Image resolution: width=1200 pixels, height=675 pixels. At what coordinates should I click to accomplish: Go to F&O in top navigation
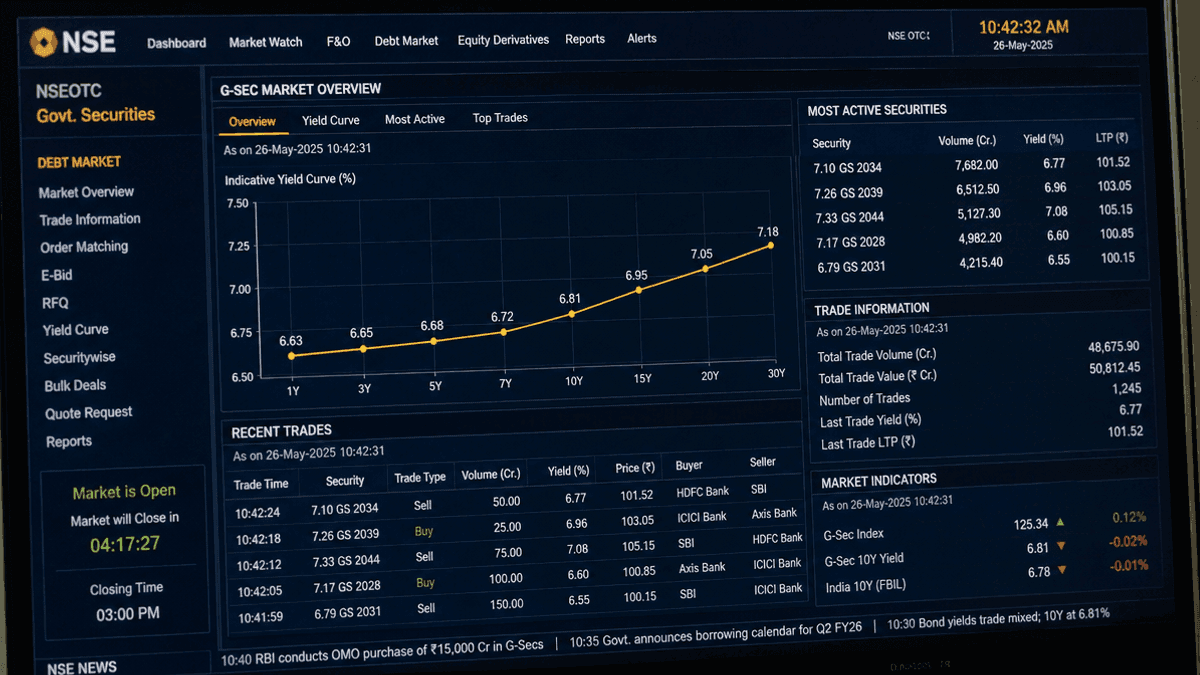[x=338, y=42]
